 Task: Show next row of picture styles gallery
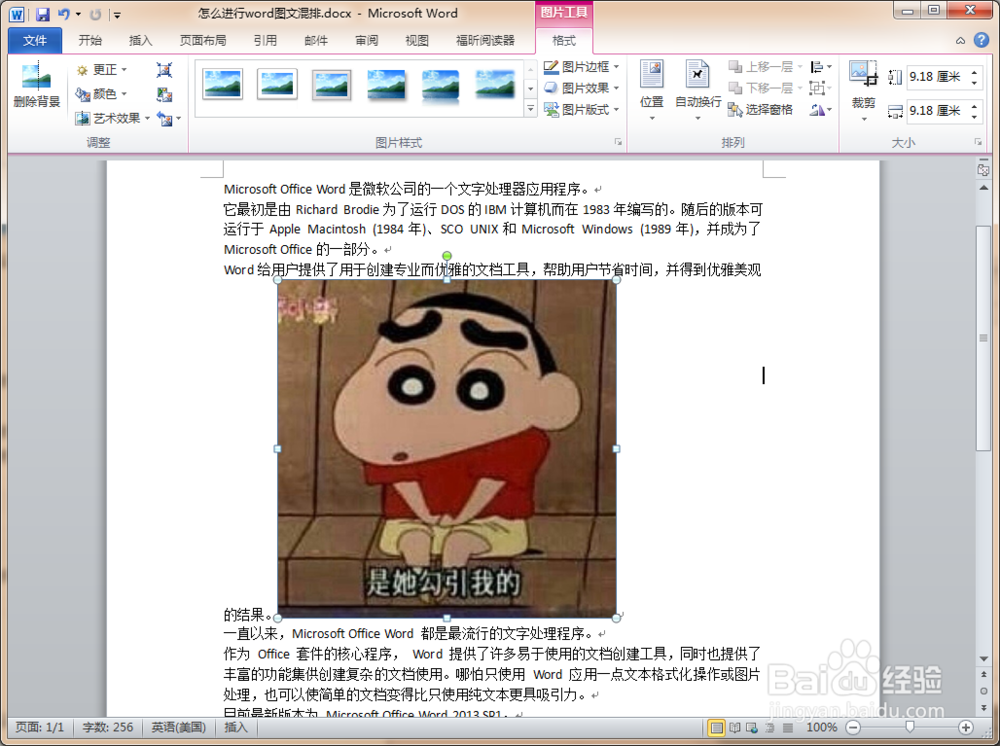click(531, 89)
